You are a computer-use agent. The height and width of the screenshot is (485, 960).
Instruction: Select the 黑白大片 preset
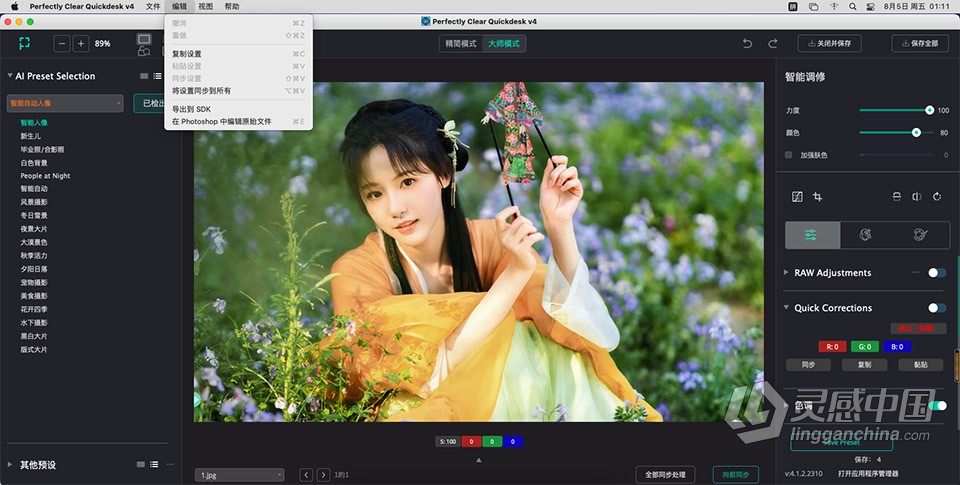(x=34, y=336)
